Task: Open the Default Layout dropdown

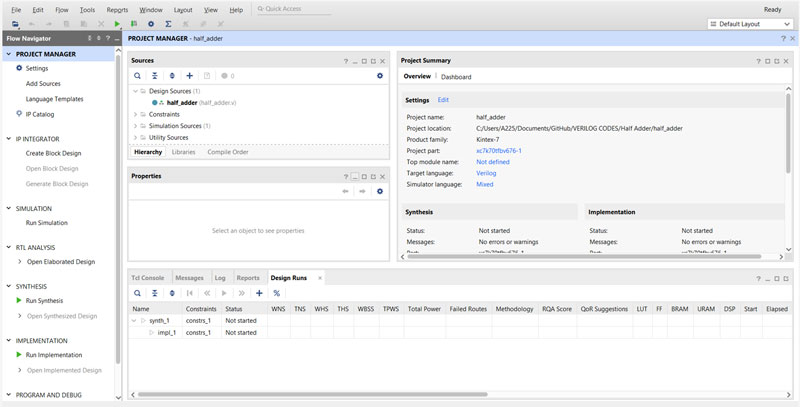Action: [x=748, y=23]
